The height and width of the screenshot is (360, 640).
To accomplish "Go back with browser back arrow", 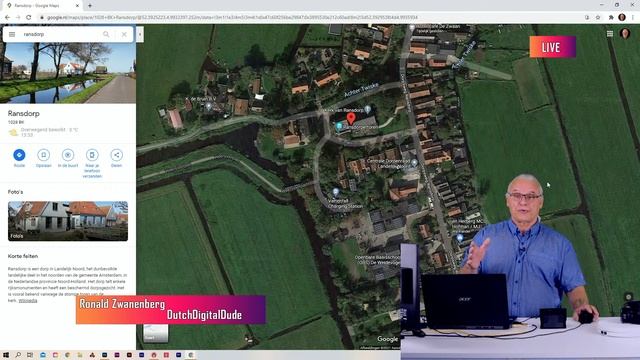I will 7,17.
